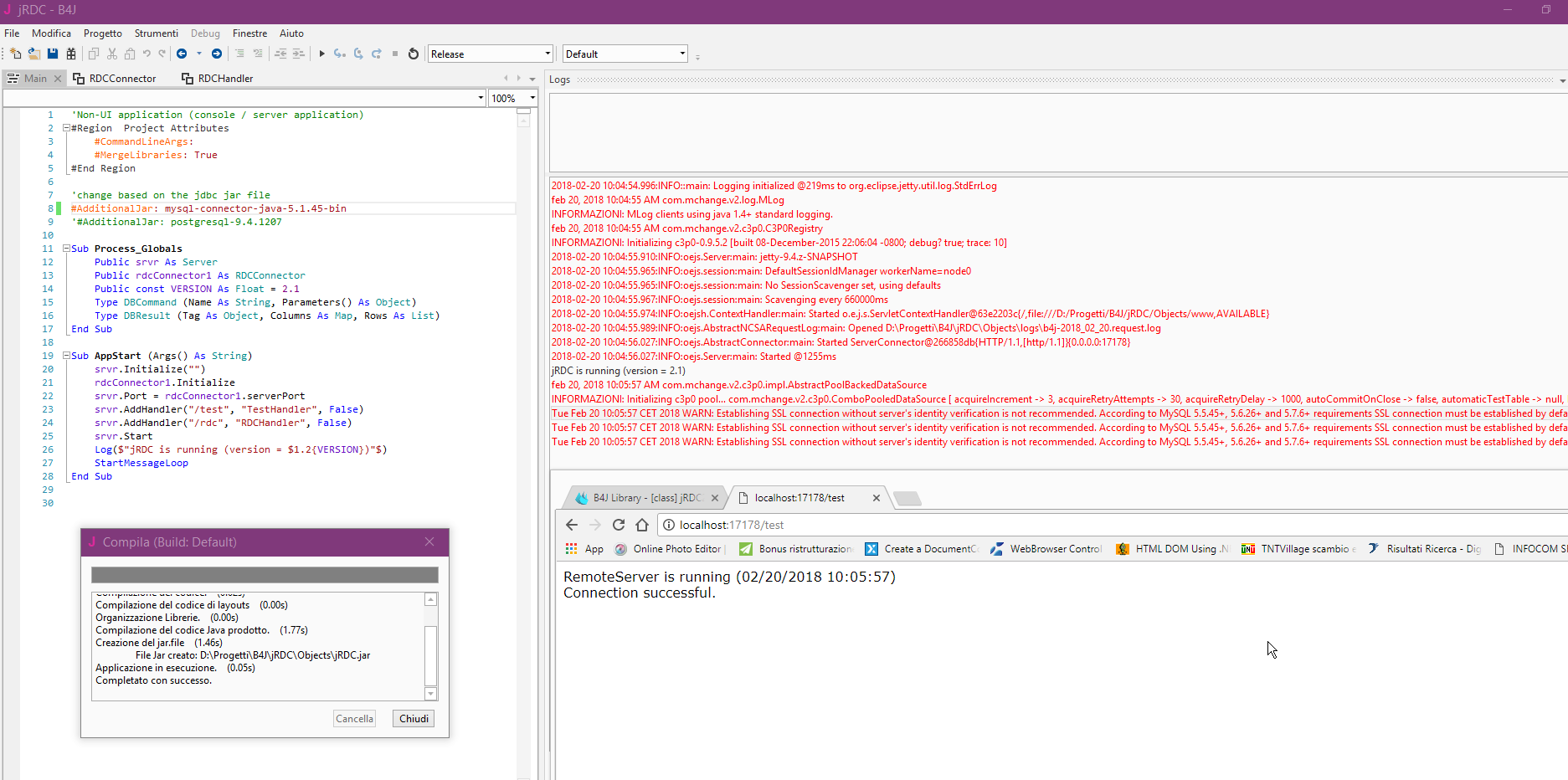This screenshot has width=1568, height=780.
Task: Click the Undo arrow in the toolbar
Action: coord(147,54)
